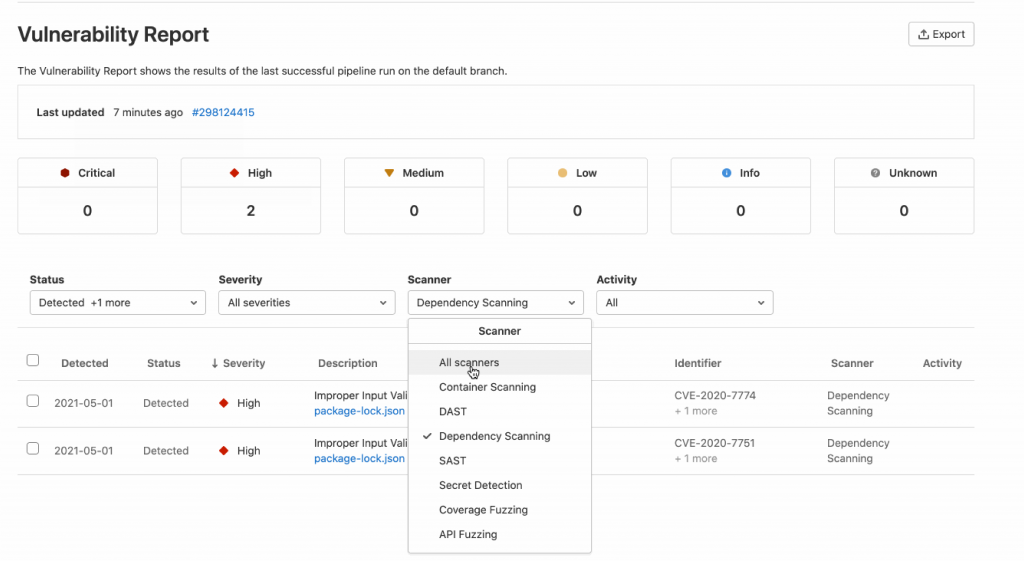Open the Status filter dropdown
The width and height of the screenshot is (1024, 561).
[x=118, y=303]
